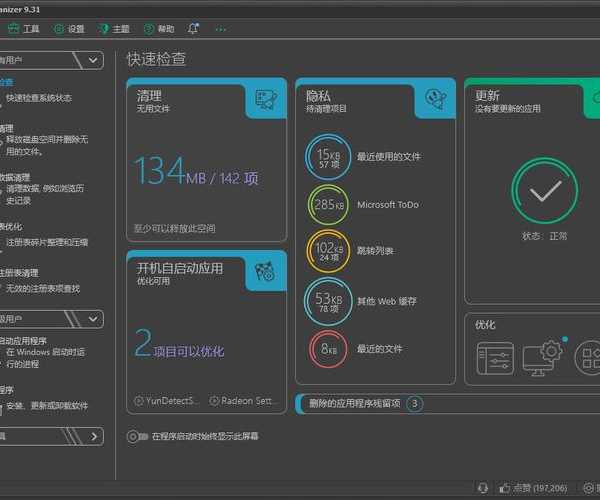Screen dimensions: 600x500
Task: Click the help icon beside 帮助
Action: pyautogui.click(x=149, y=29)
